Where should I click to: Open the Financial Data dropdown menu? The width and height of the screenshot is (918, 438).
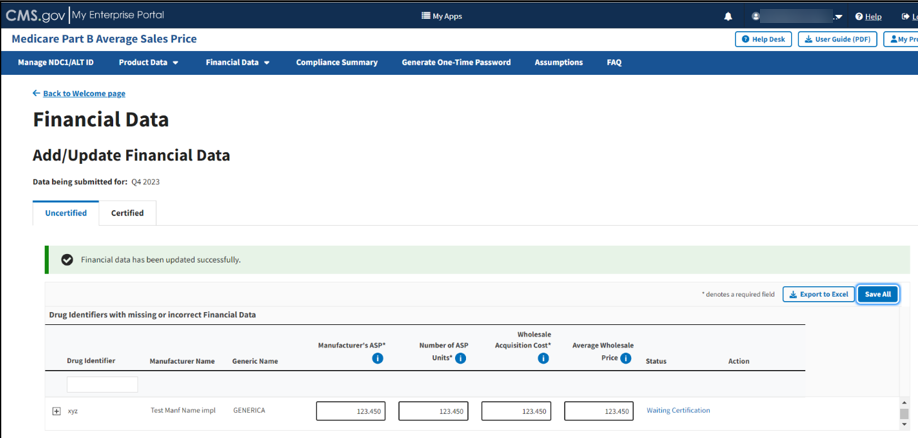[237, 62]
